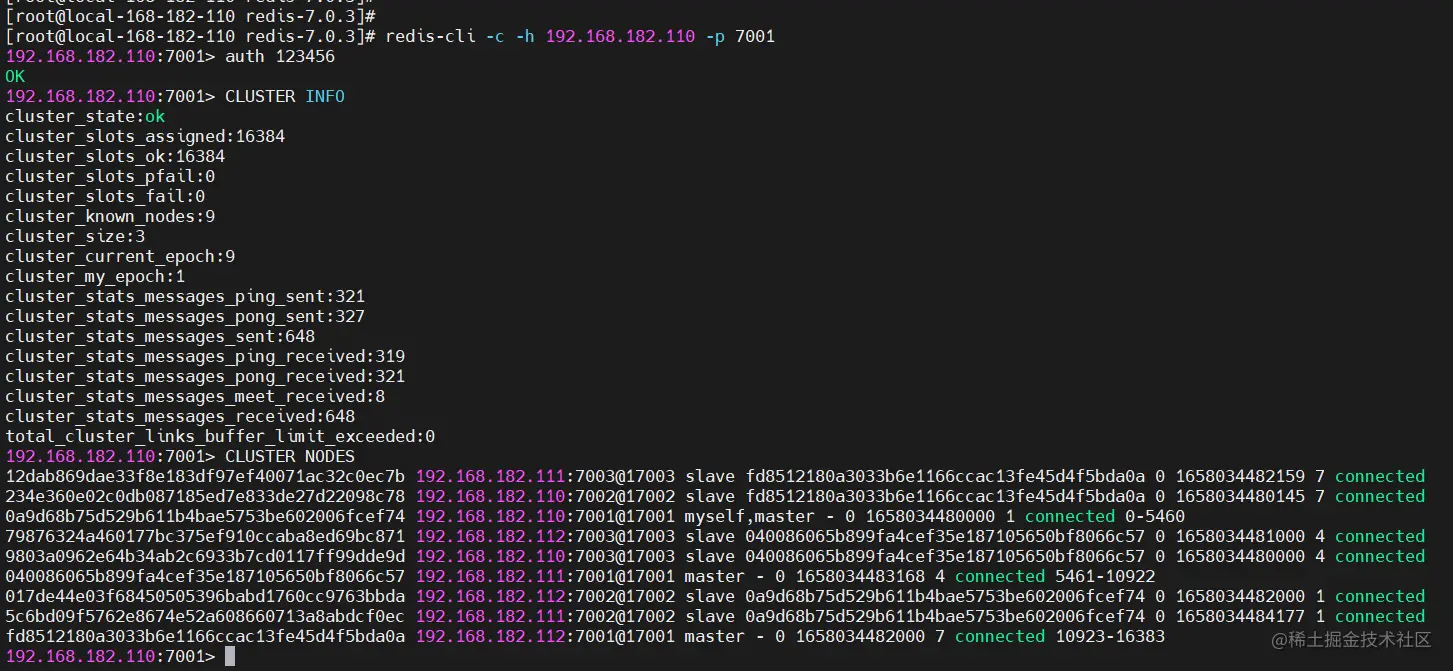The height and width of the screenshot is (671, 1453).
Task: Click address 192.168.182.111:7001@17001
Action: pyautogui.click(x=545, y=577)
